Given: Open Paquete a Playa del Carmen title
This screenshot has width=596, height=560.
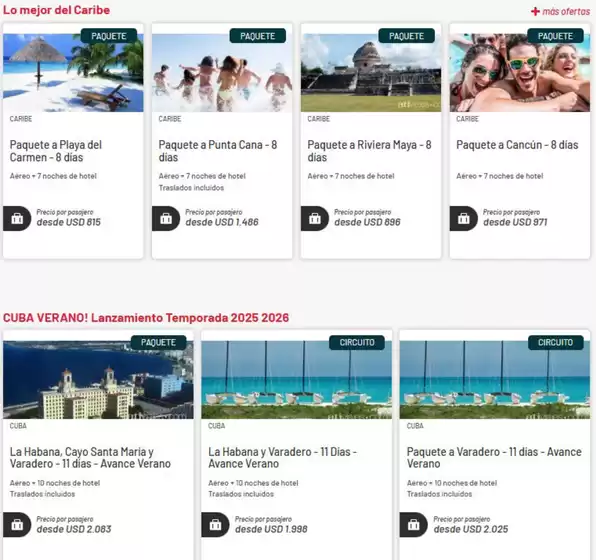Looking at the screenshot, I should [56, 151].
